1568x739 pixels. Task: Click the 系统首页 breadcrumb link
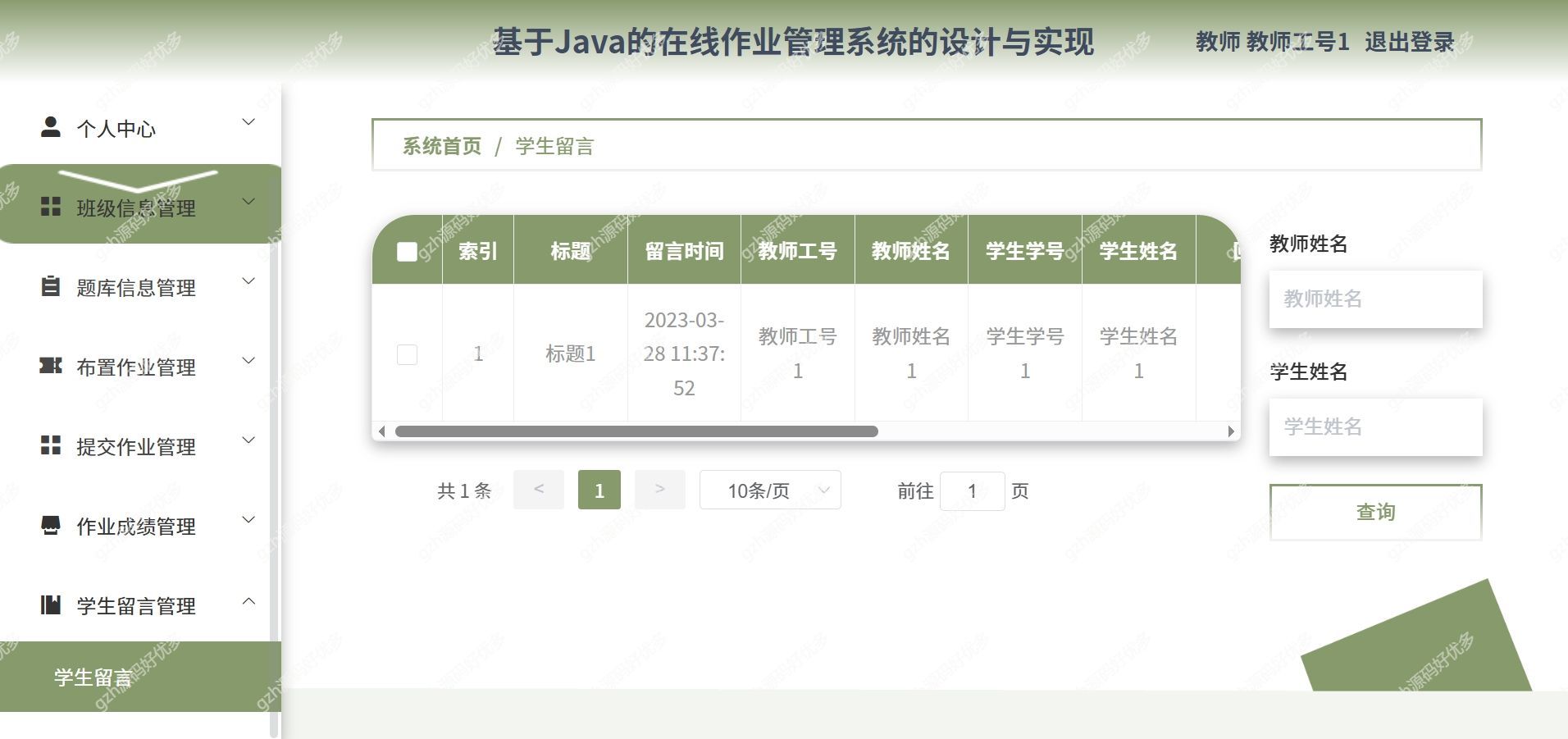(441, 146)
